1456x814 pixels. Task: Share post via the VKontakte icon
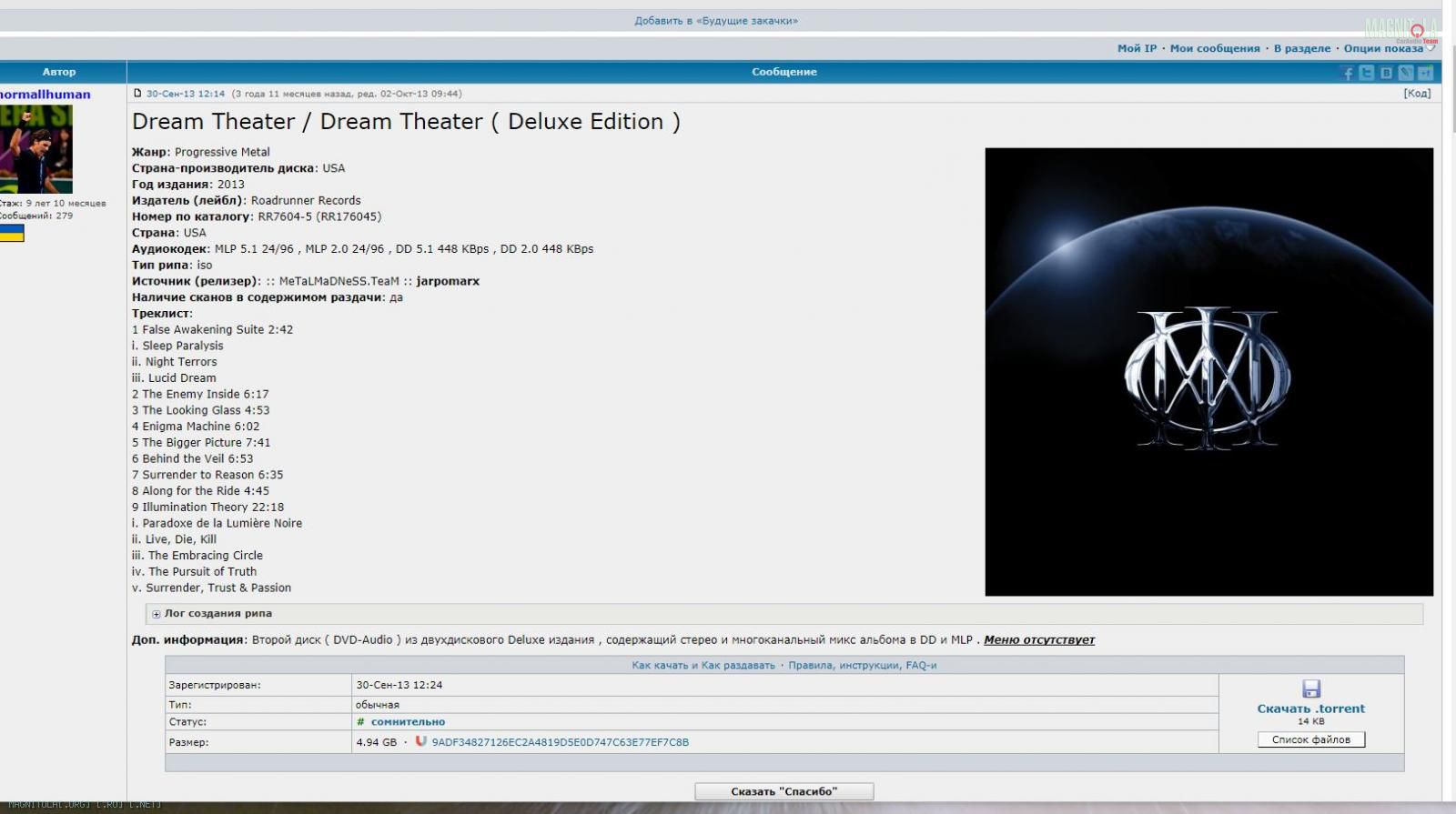point(1386,73)
